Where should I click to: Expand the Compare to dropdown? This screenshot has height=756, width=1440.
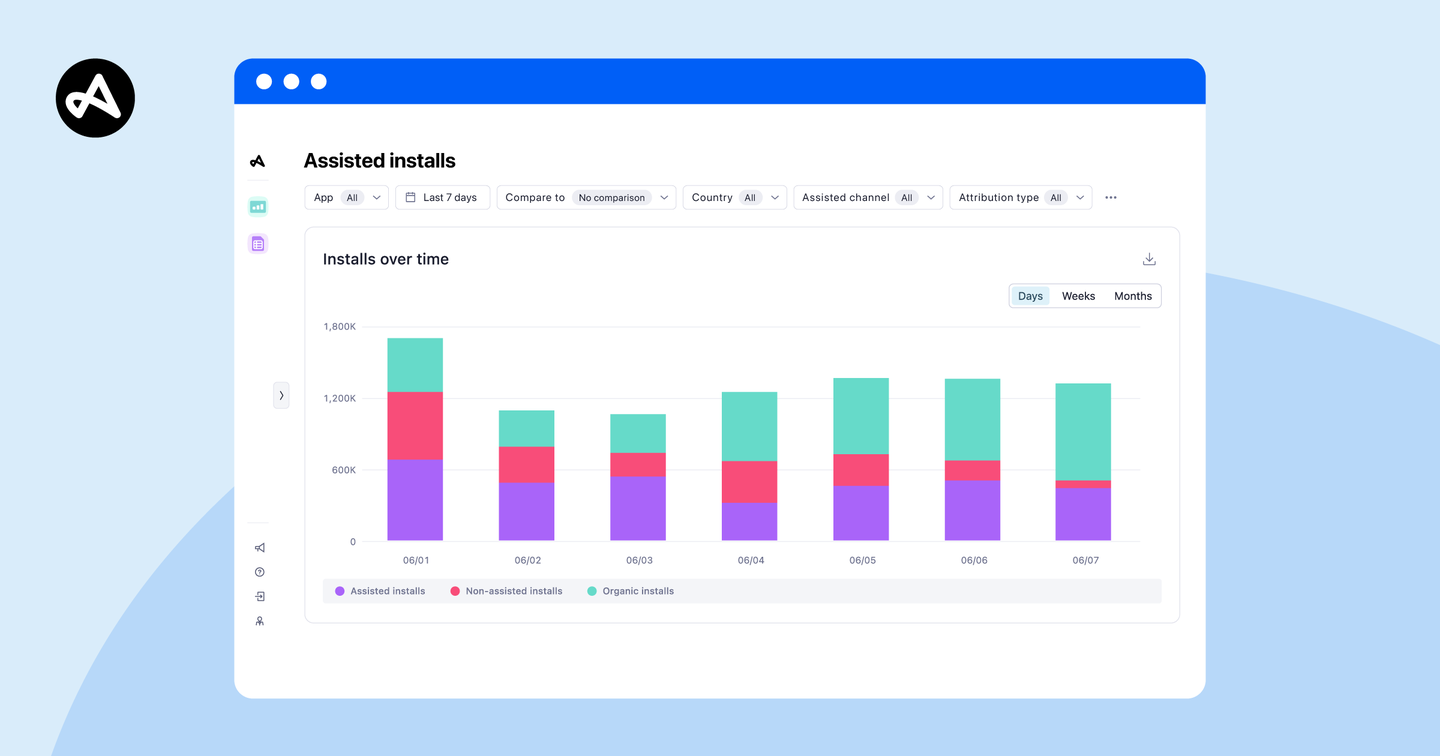point(586,197)
